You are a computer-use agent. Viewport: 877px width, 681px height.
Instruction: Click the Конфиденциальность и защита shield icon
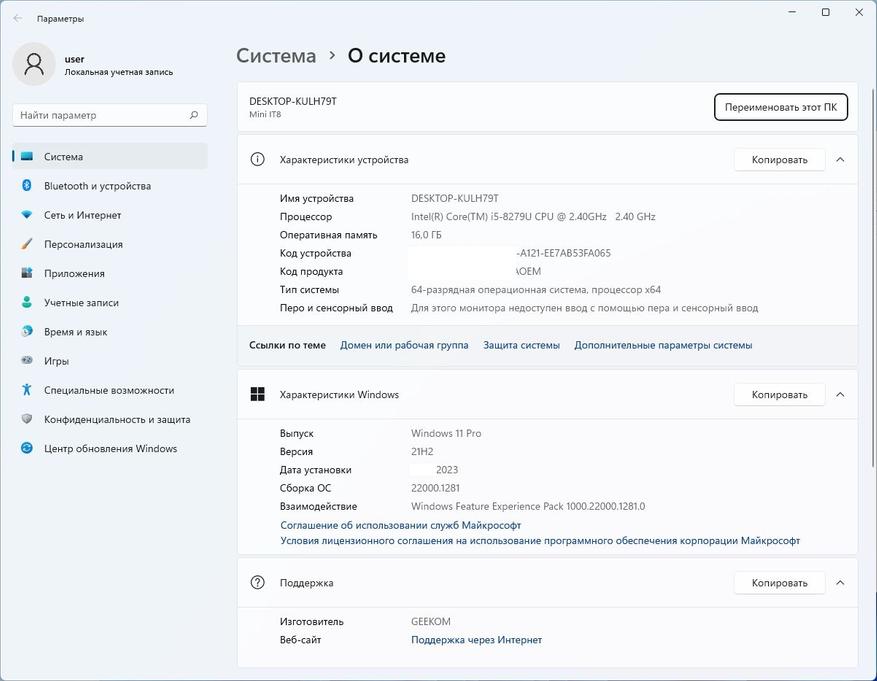click(27, 419)
